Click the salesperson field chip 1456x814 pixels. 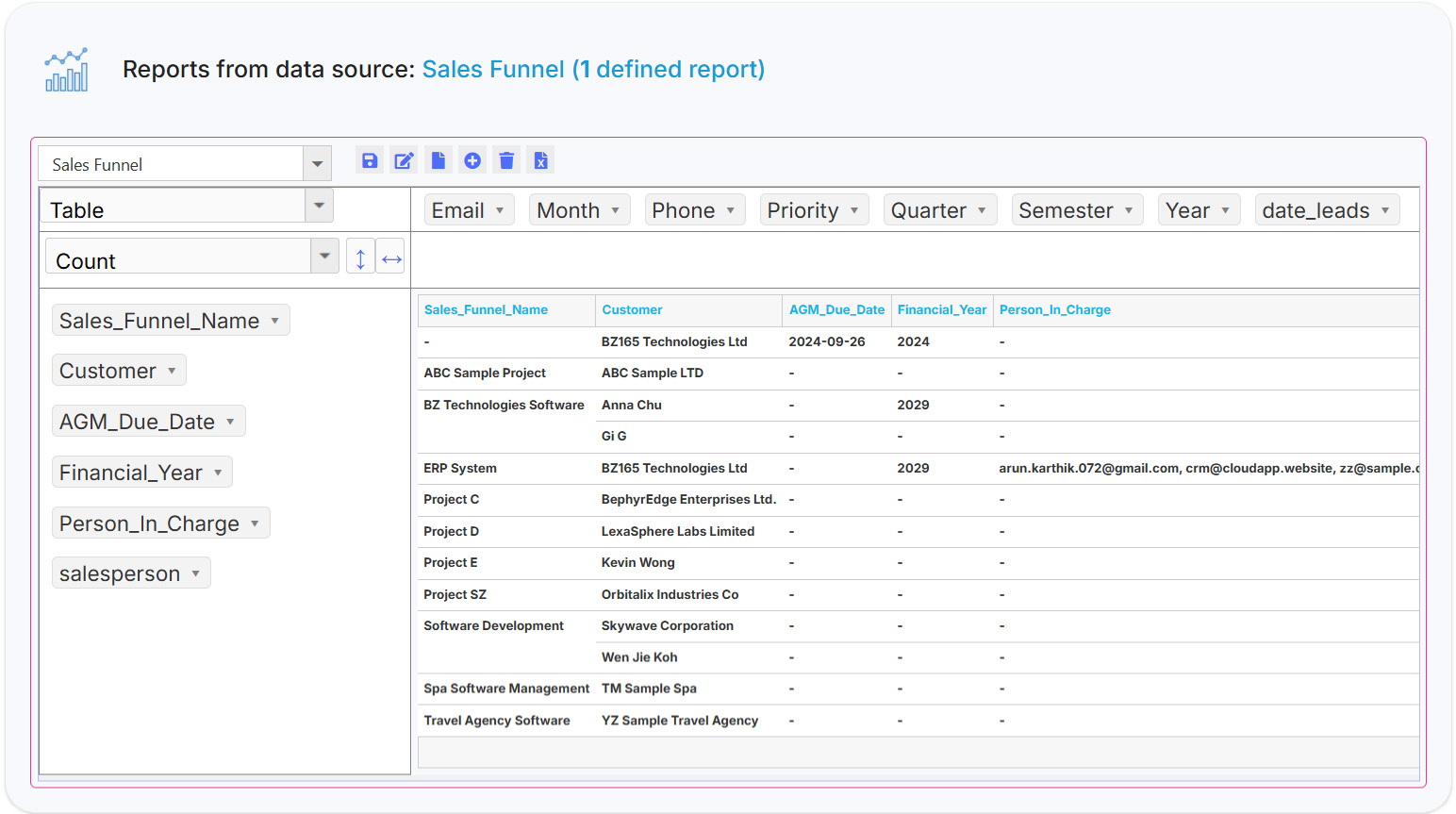[120, 573]
